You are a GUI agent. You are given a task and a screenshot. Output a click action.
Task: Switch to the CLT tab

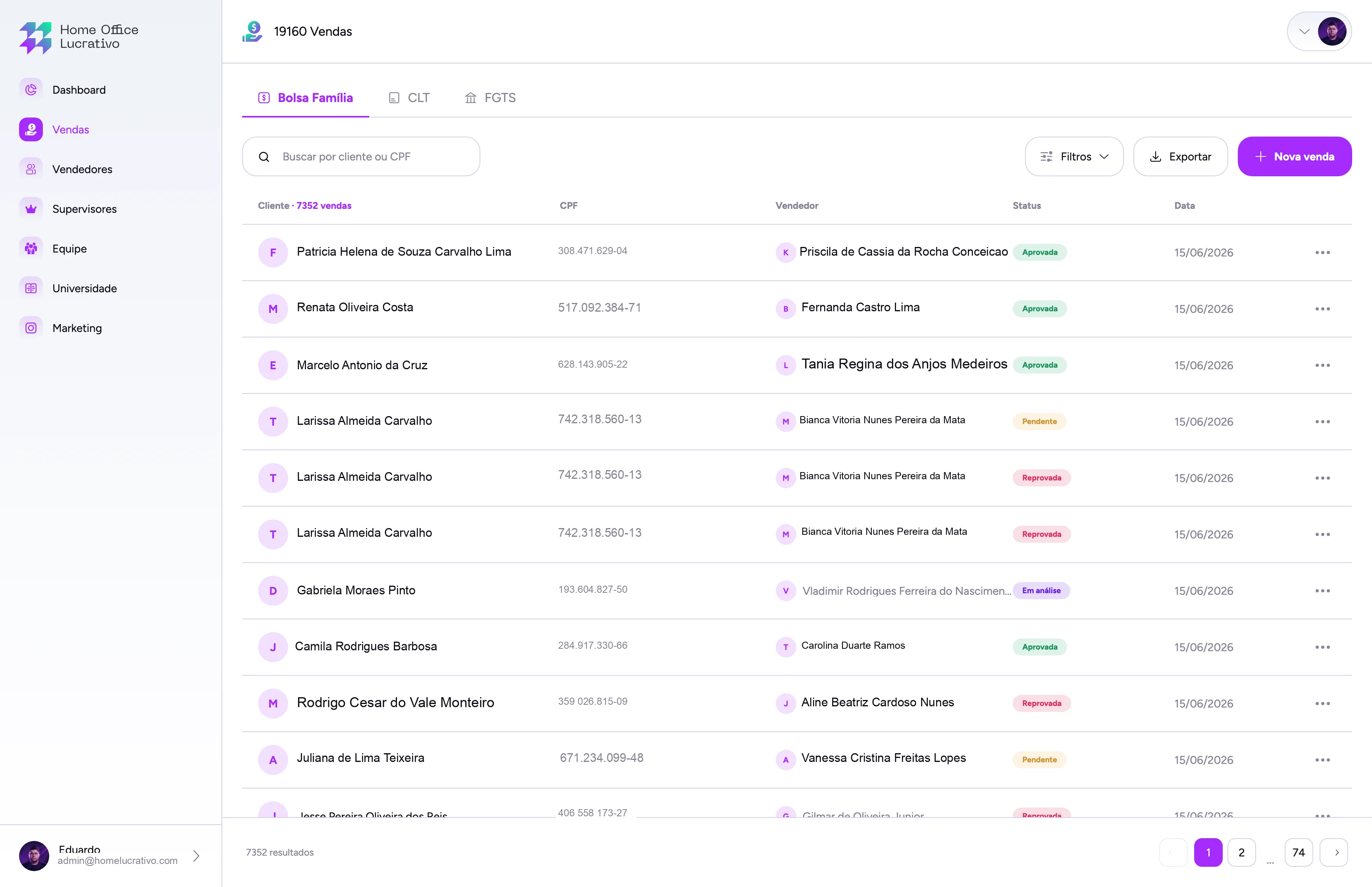[409, 98]
